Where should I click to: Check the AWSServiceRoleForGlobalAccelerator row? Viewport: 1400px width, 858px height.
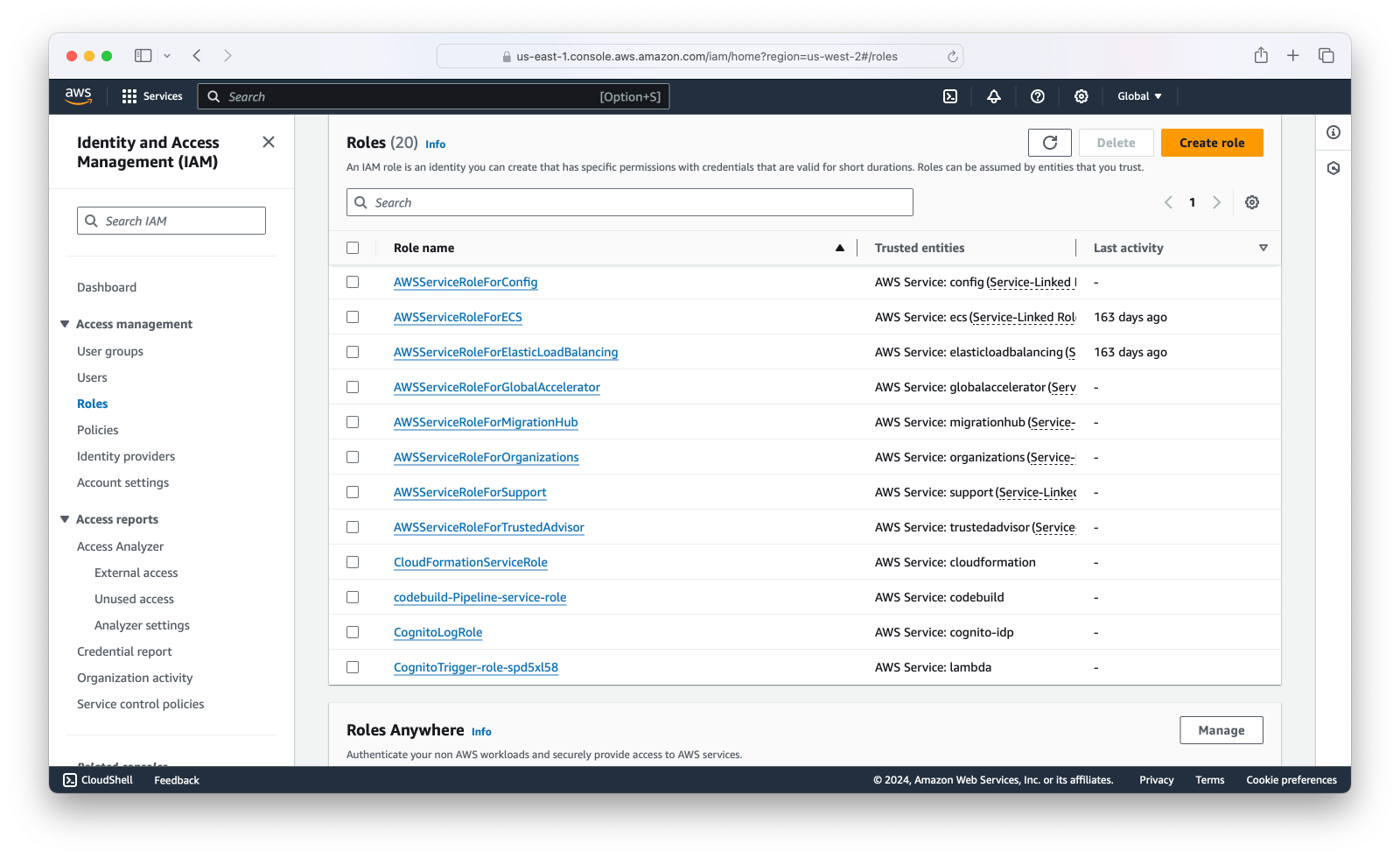click(353, 387)
